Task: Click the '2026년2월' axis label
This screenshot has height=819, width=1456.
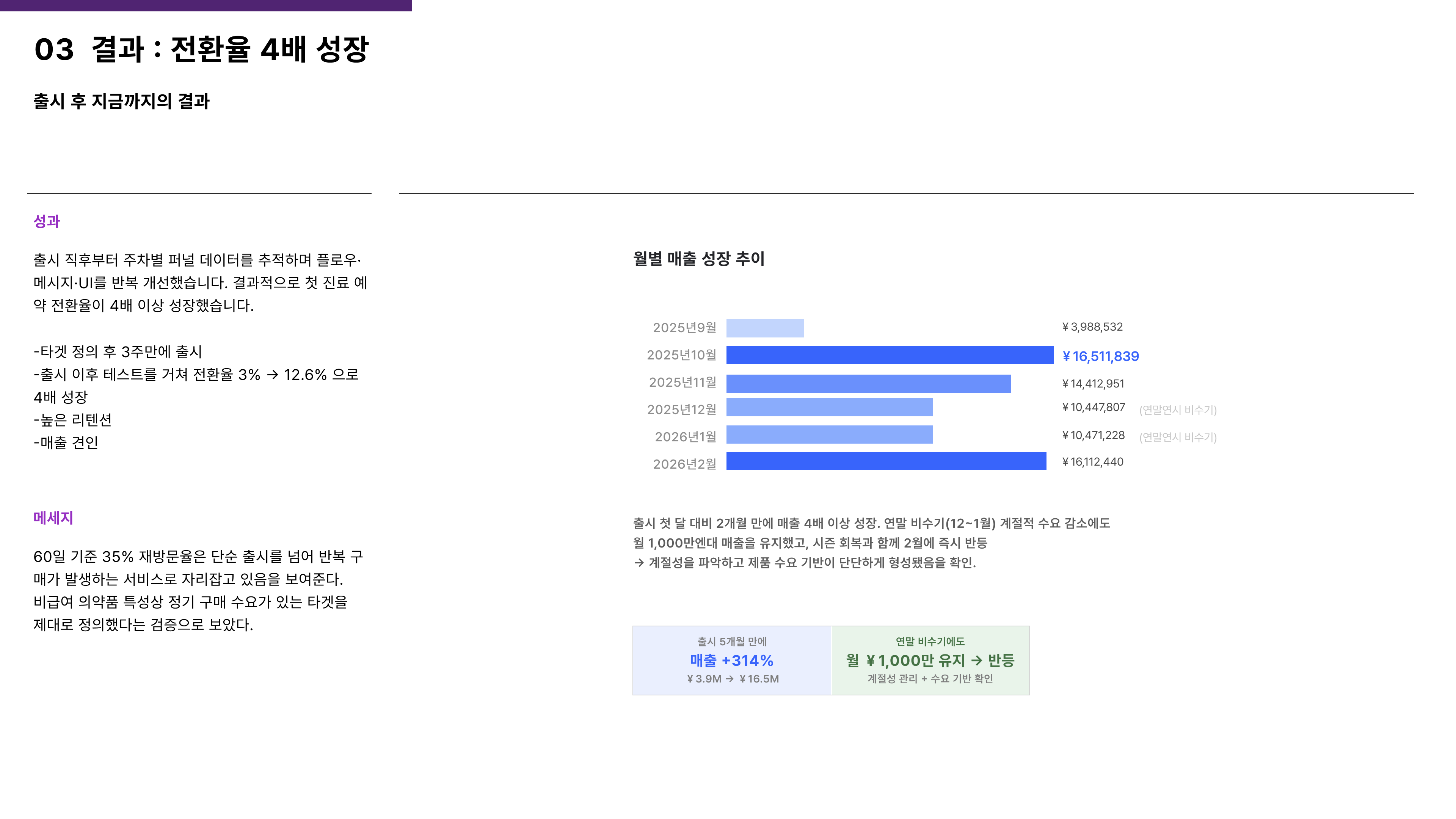Action: pos(684,464)
